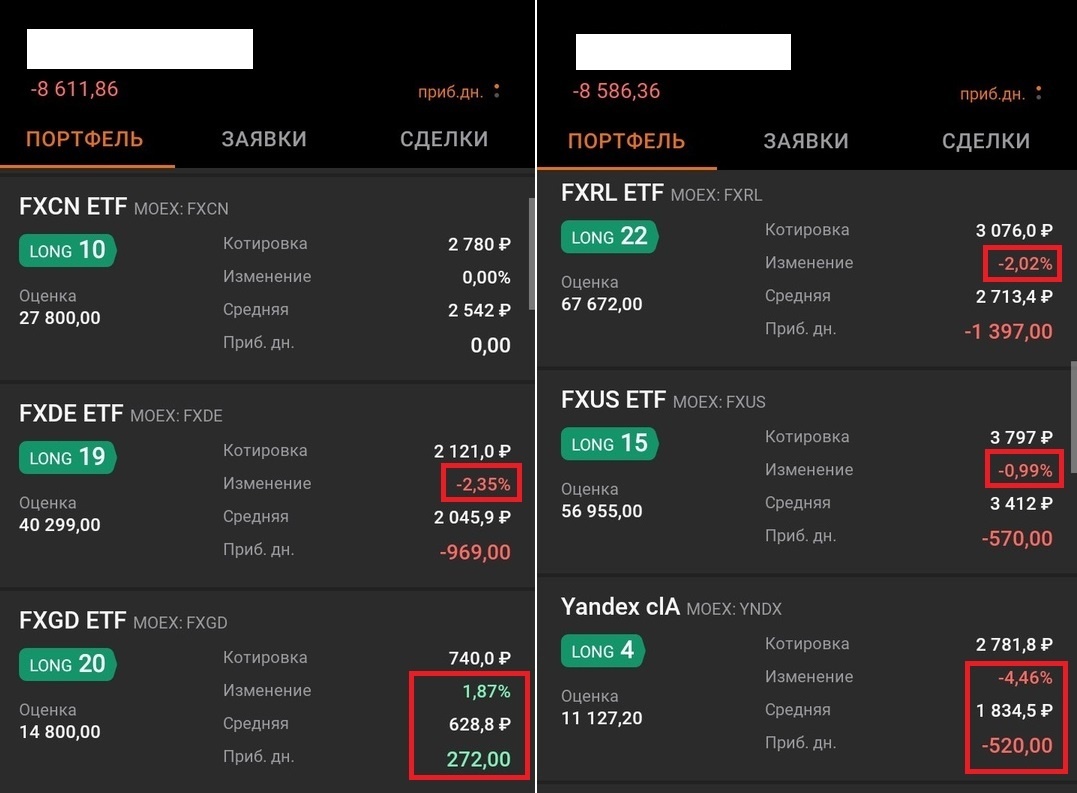
Task: Open the right СДЕЛКИ tab
Action: [986, 141]
